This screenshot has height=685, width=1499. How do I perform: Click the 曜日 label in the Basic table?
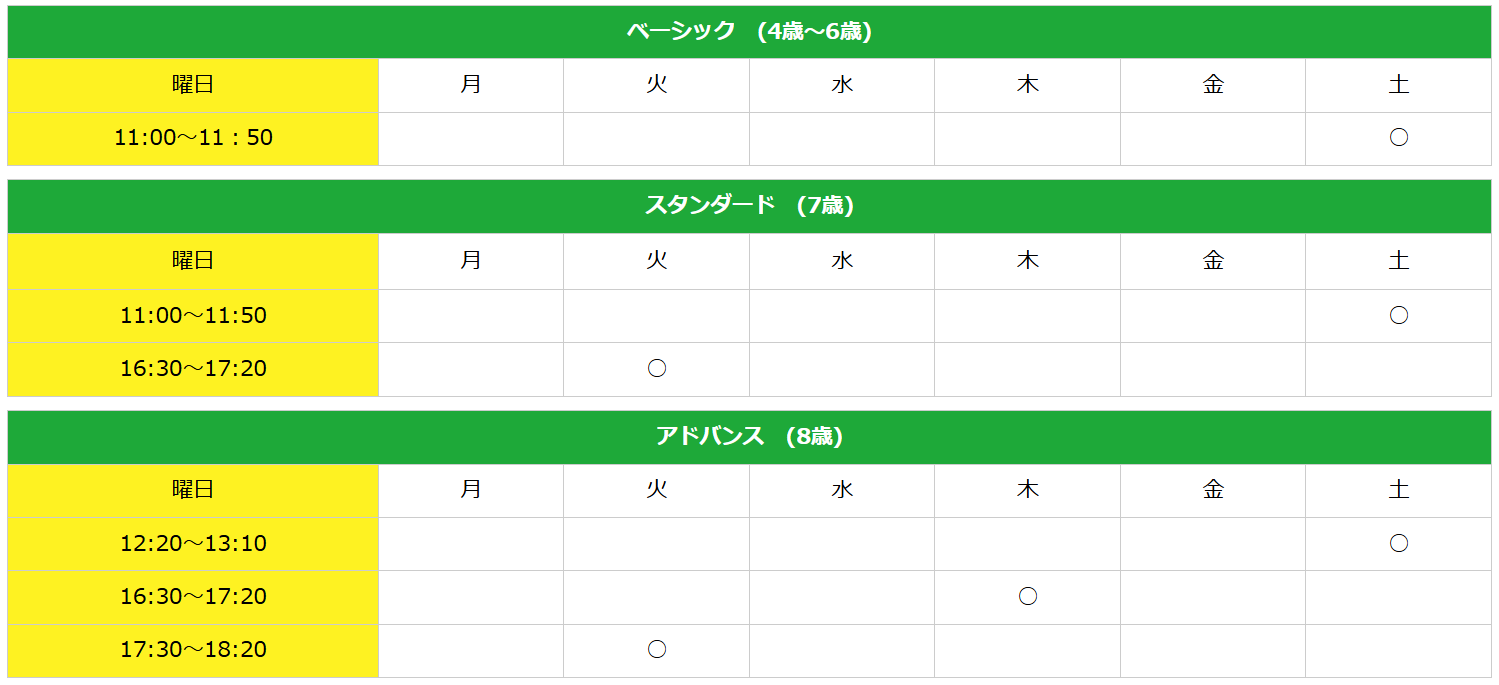[x=193, y=85]
